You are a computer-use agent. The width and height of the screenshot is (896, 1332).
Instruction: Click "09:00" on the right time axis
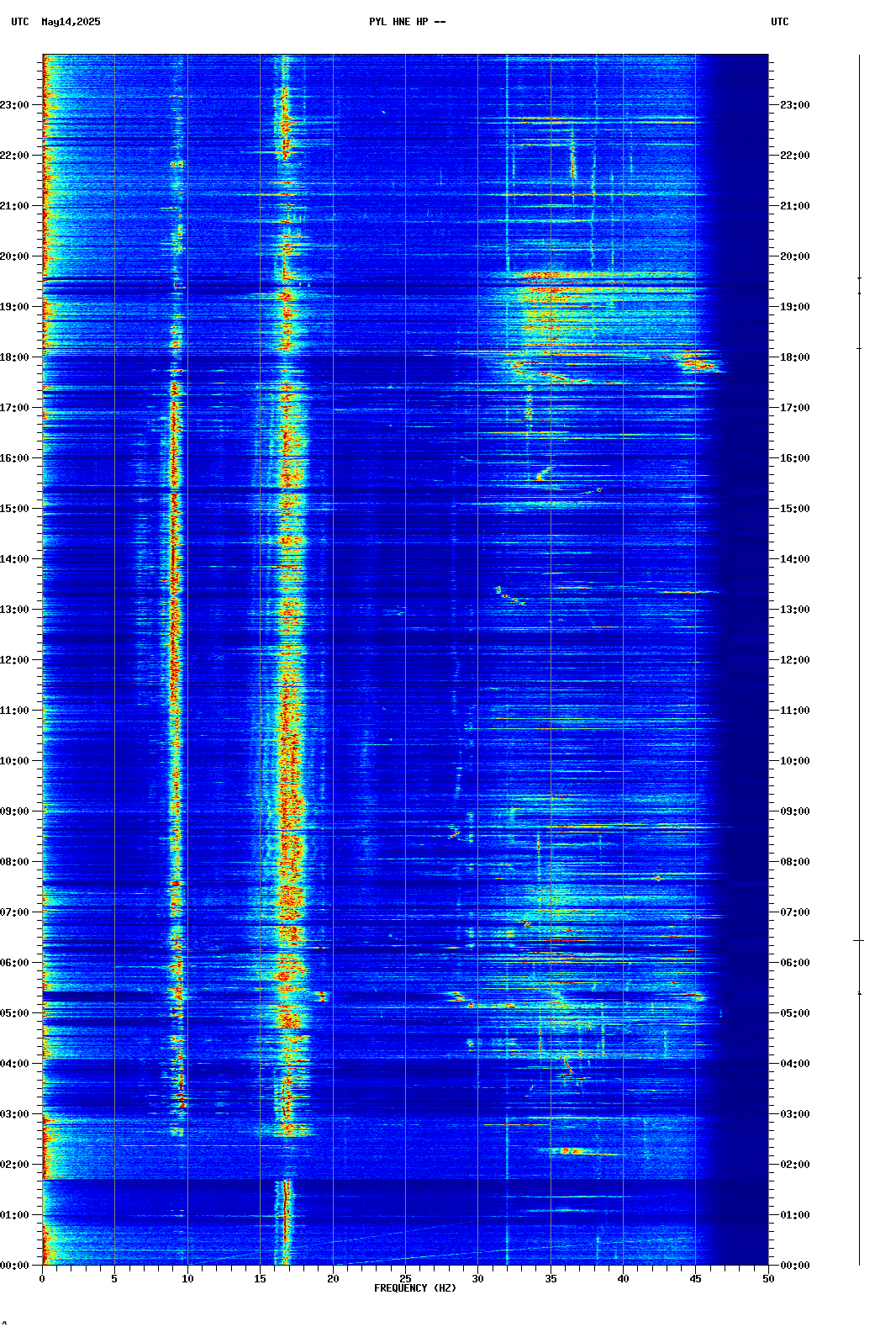[795, 811]
